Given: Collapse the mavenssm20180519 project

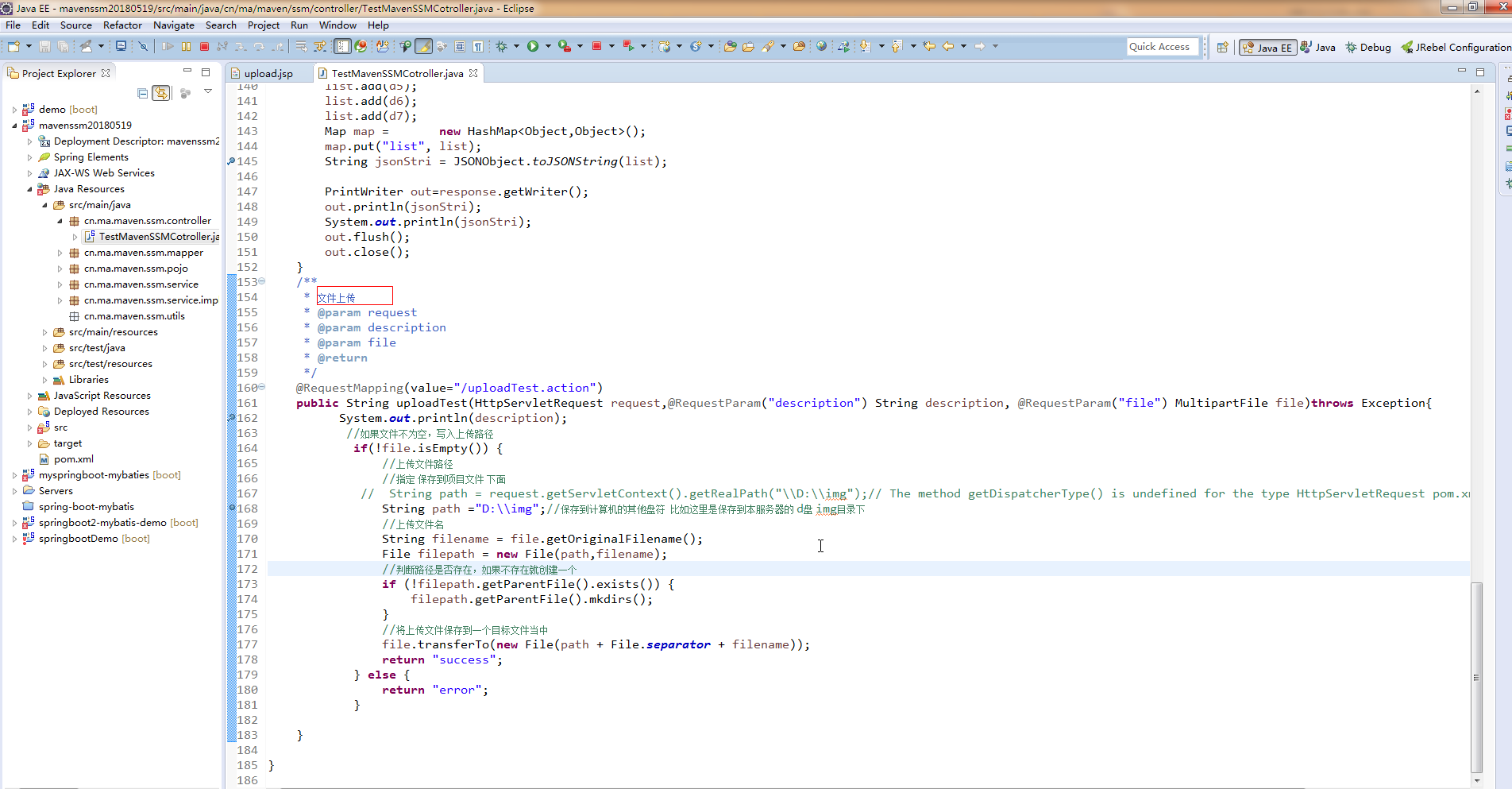Looking at the screenshot, I should 14,126.
